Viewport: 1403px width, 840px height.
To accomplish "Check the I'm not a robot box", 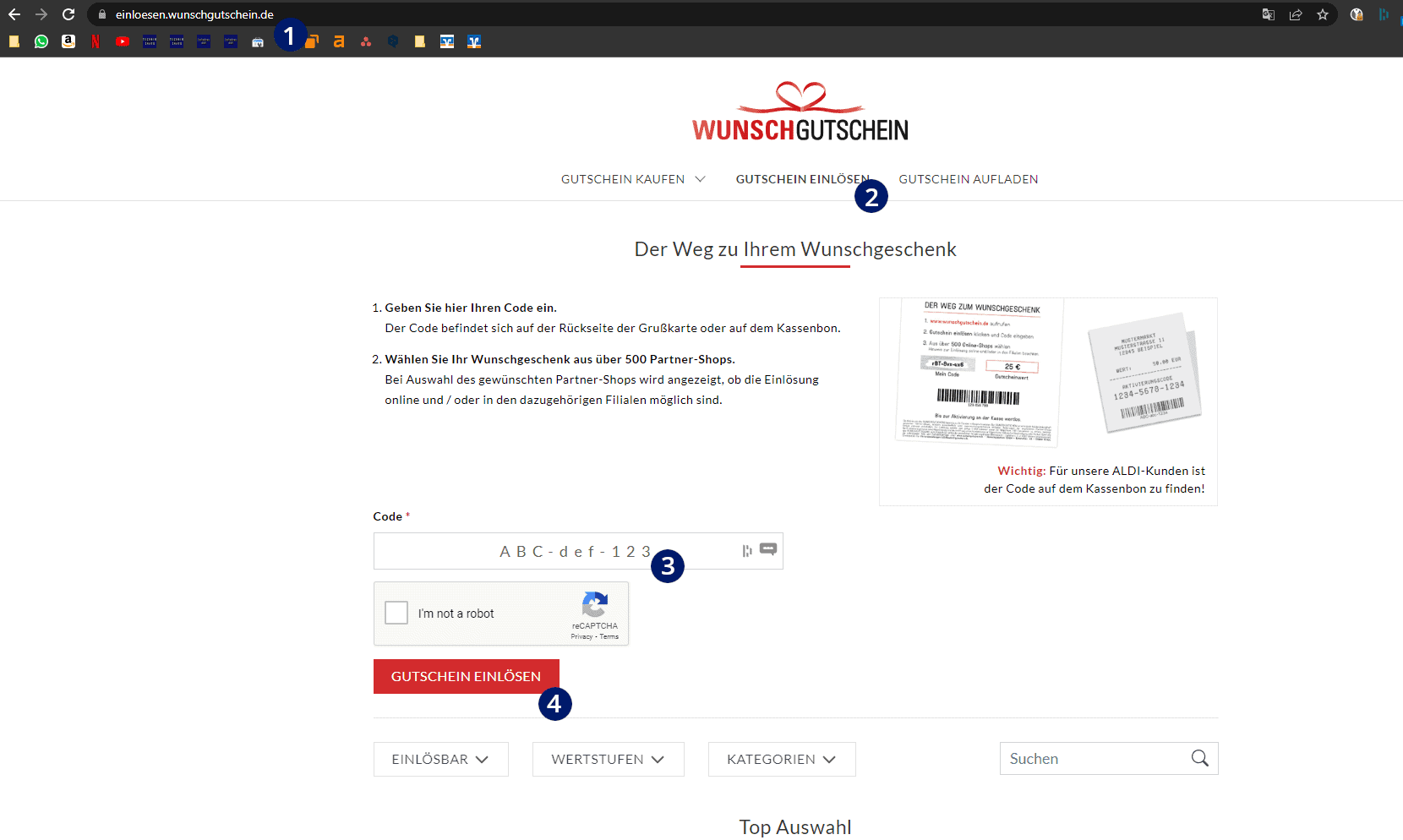I will point(396,613).
